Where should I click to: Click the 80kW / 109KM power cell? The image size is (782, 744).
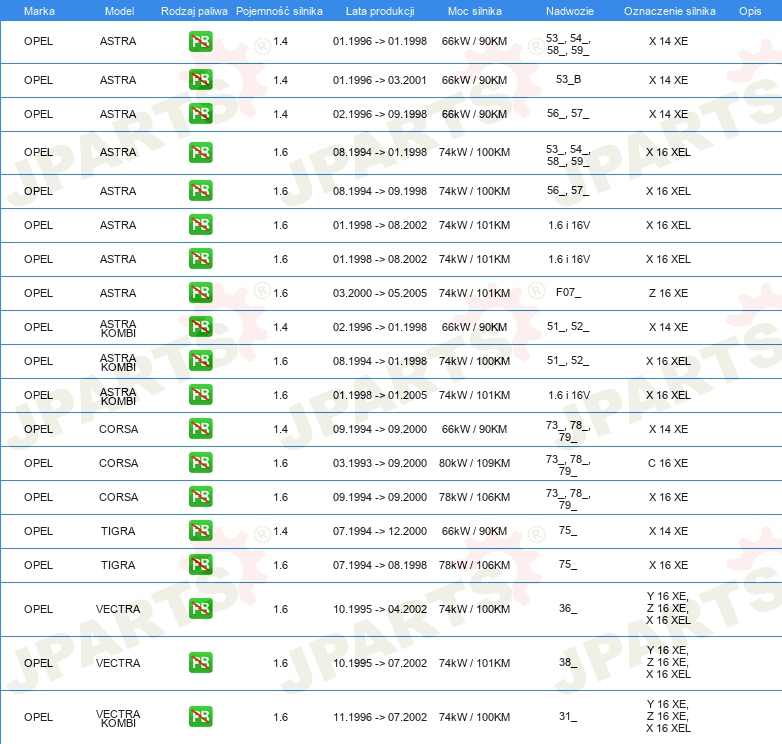coord(474,463)
